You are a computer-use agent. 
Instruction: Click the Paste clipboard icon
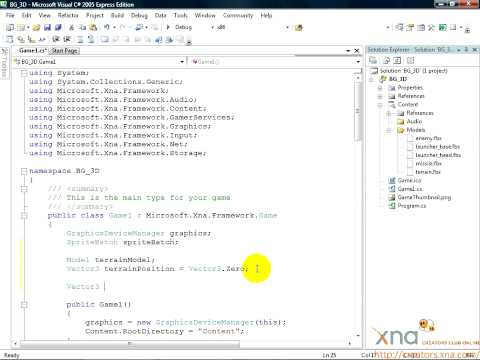(93, 27)
